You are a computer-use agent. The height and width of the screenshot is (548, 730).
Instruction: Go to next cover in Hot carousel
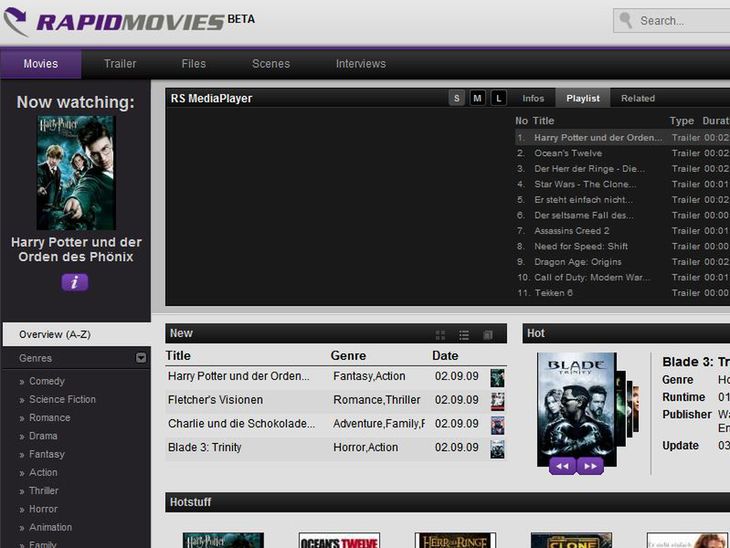click(x=590, y=466)
